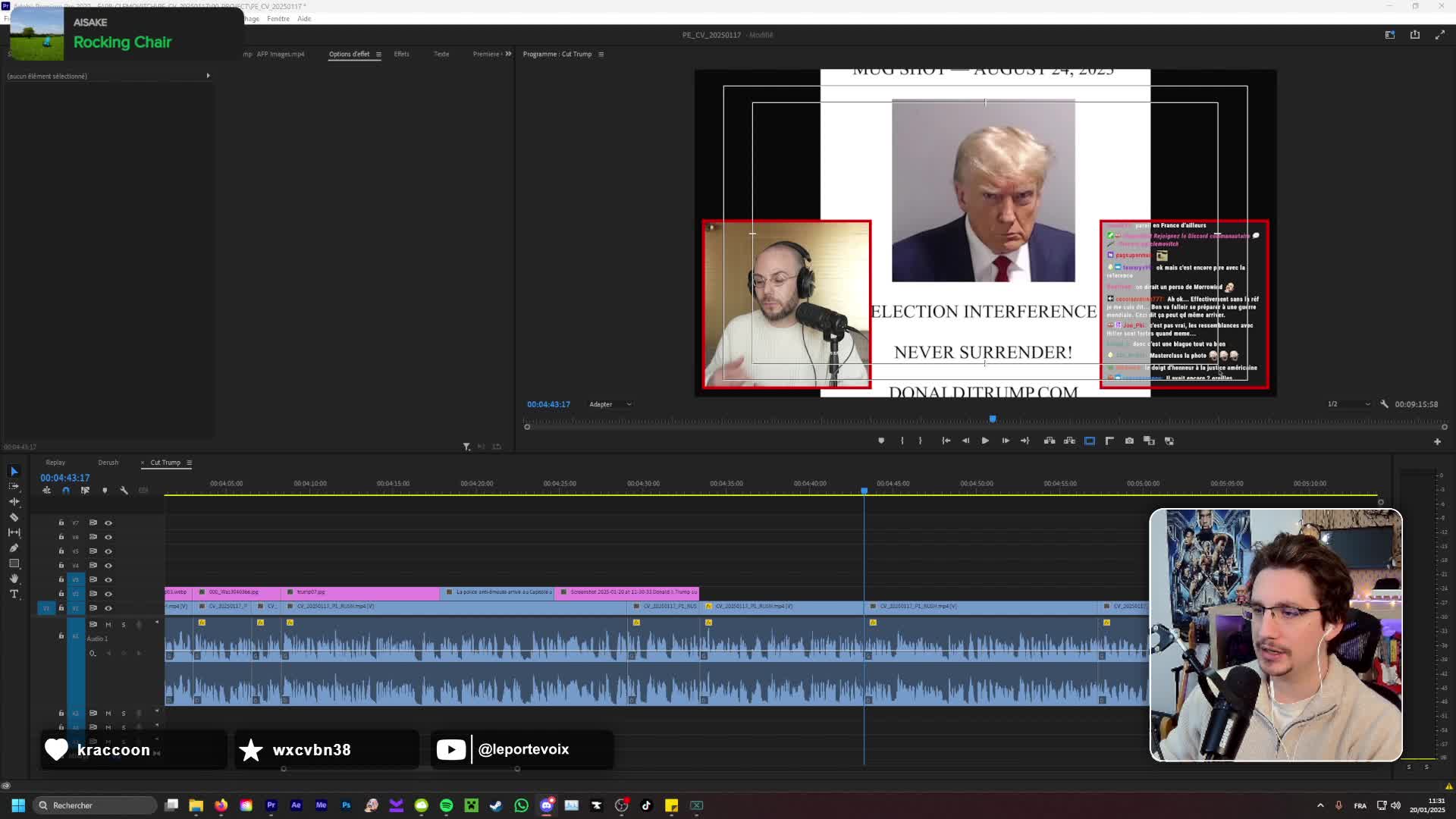
Task: Open Share export icon at top right
Action: 1415,35
